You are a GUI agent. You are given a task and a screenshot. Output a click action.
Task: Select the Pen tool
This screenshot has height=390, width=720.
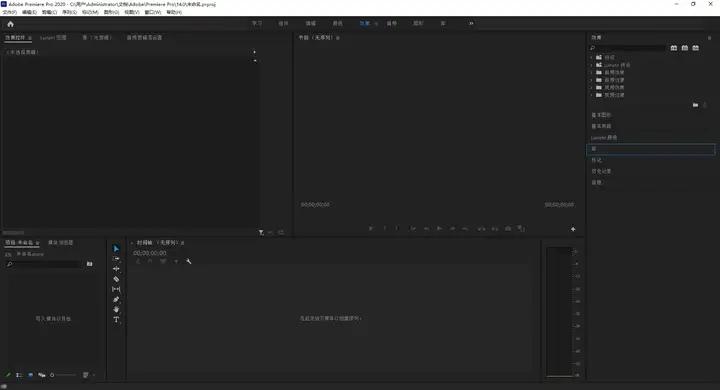point(116,300)
